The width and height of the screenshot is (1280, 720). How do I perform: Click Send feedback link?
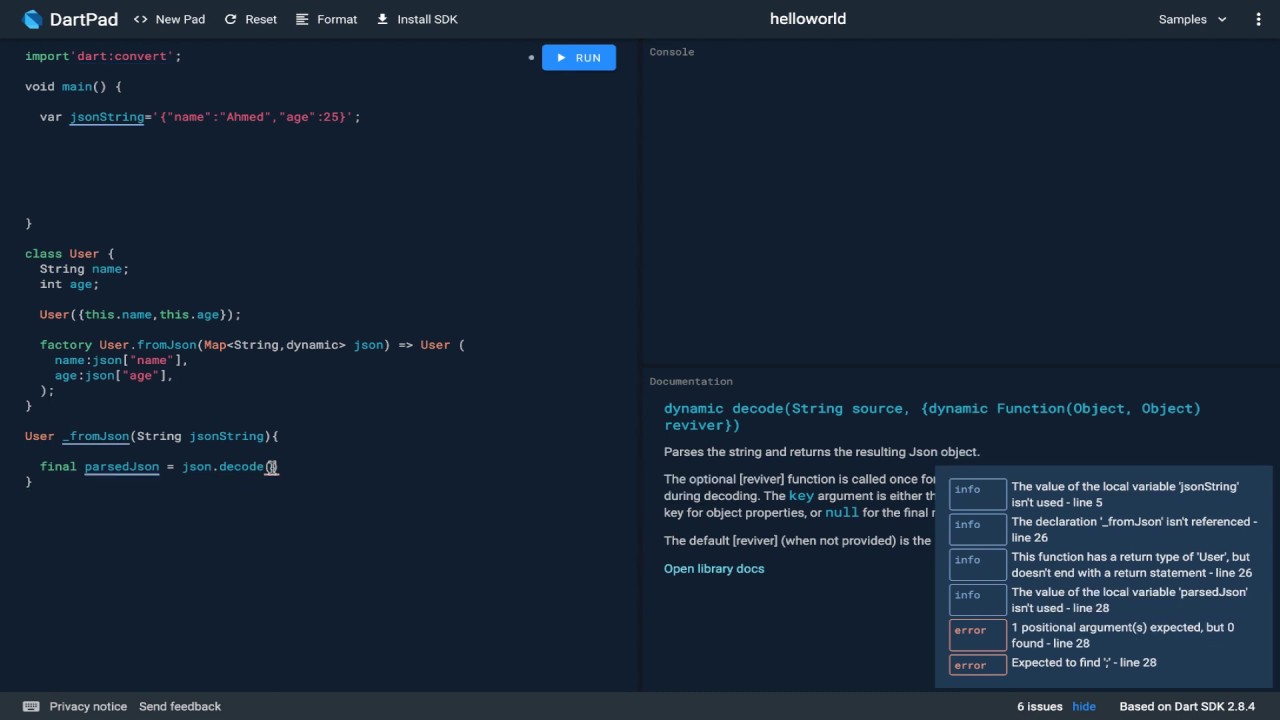(x=180, y=706)
